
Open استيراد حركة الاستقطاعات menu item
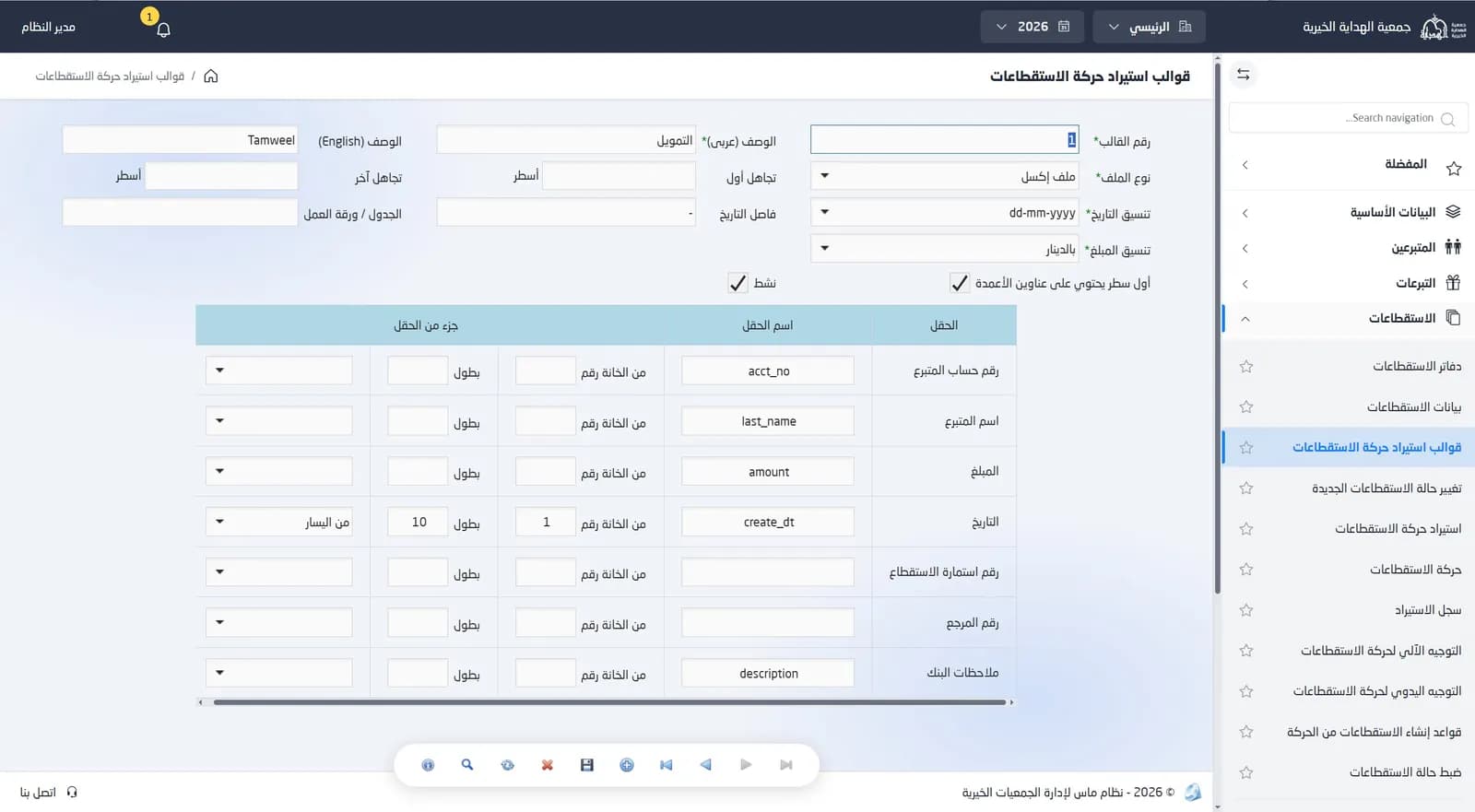click(1398, 529)
